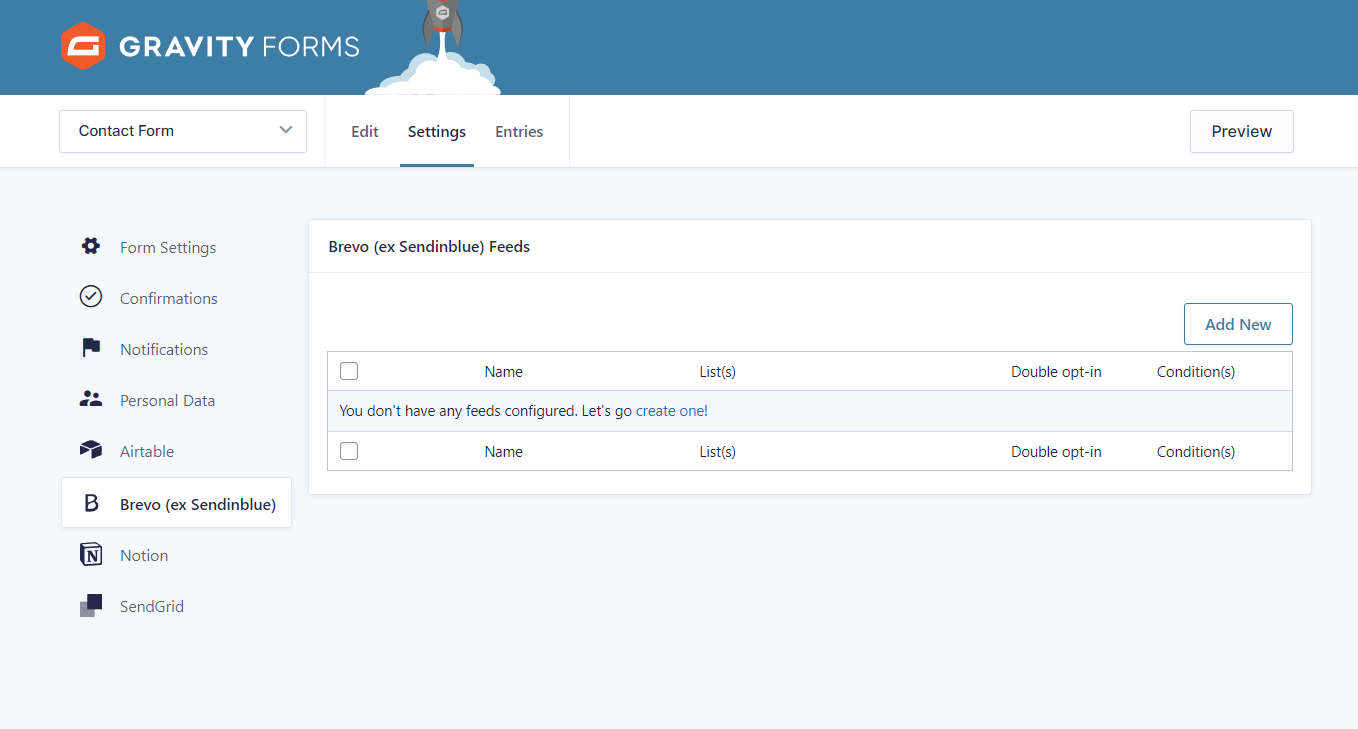Open the Contact Form selector dropdown
Image resolution: width=1358 pixels, height=729 pixels.
[x=183, y=131]
